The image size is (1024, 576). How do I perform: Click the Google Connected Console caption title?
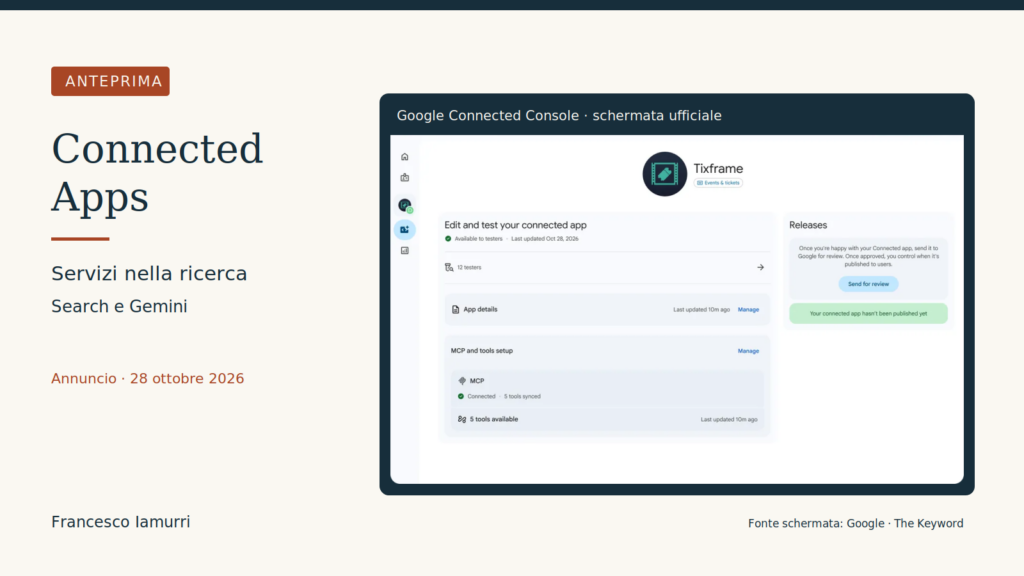tap(559, 116)
